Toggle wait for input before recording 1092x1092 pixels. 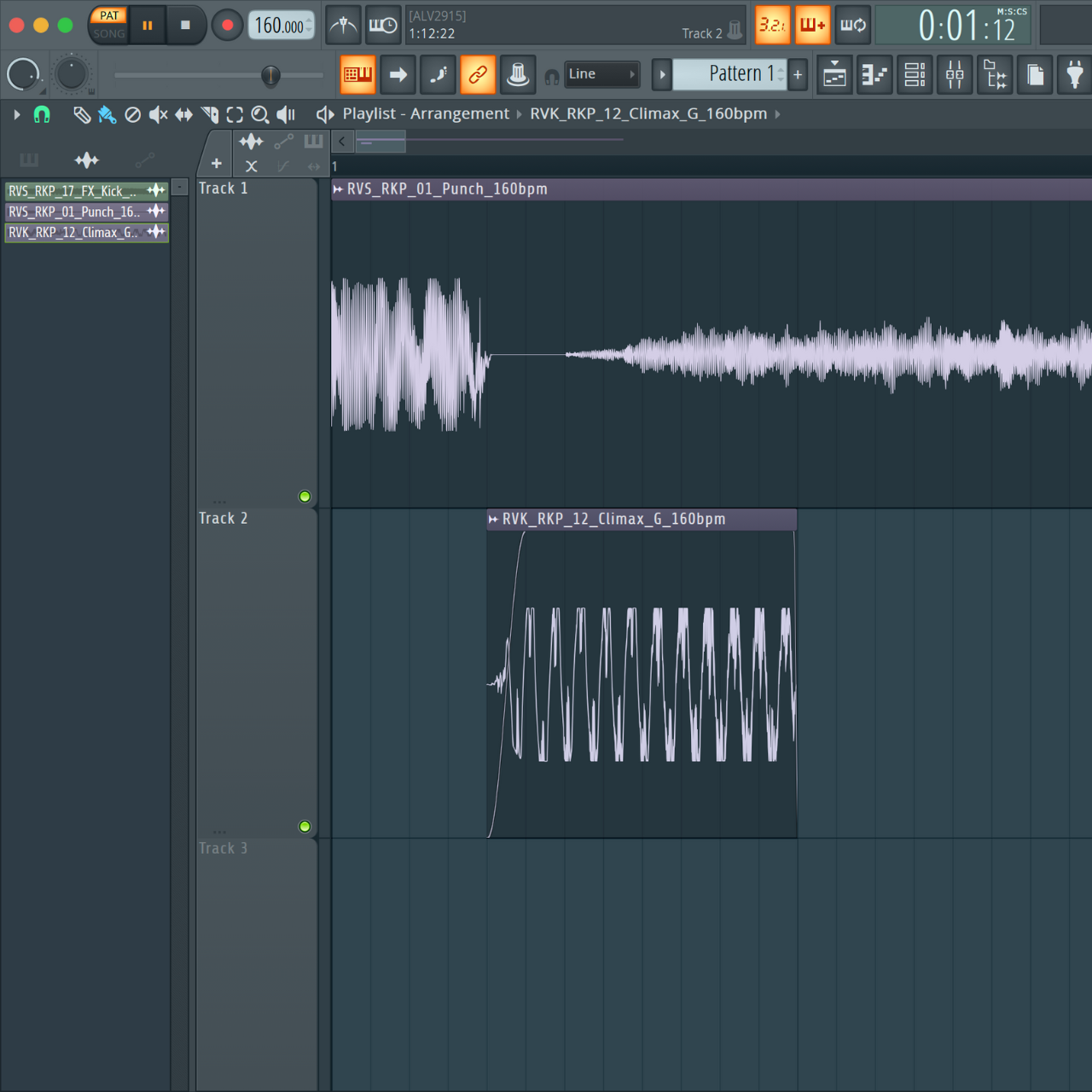point(383,26)
